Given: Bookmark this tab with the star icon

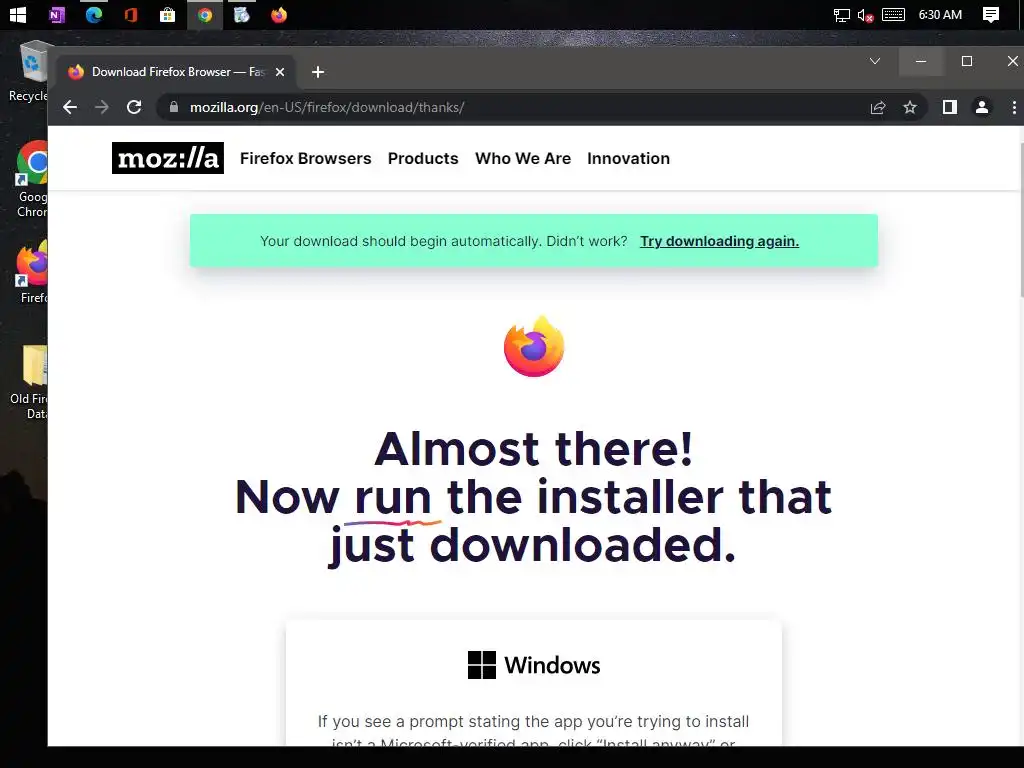Looking at the screenshot, I should click(x=910, y=107).
